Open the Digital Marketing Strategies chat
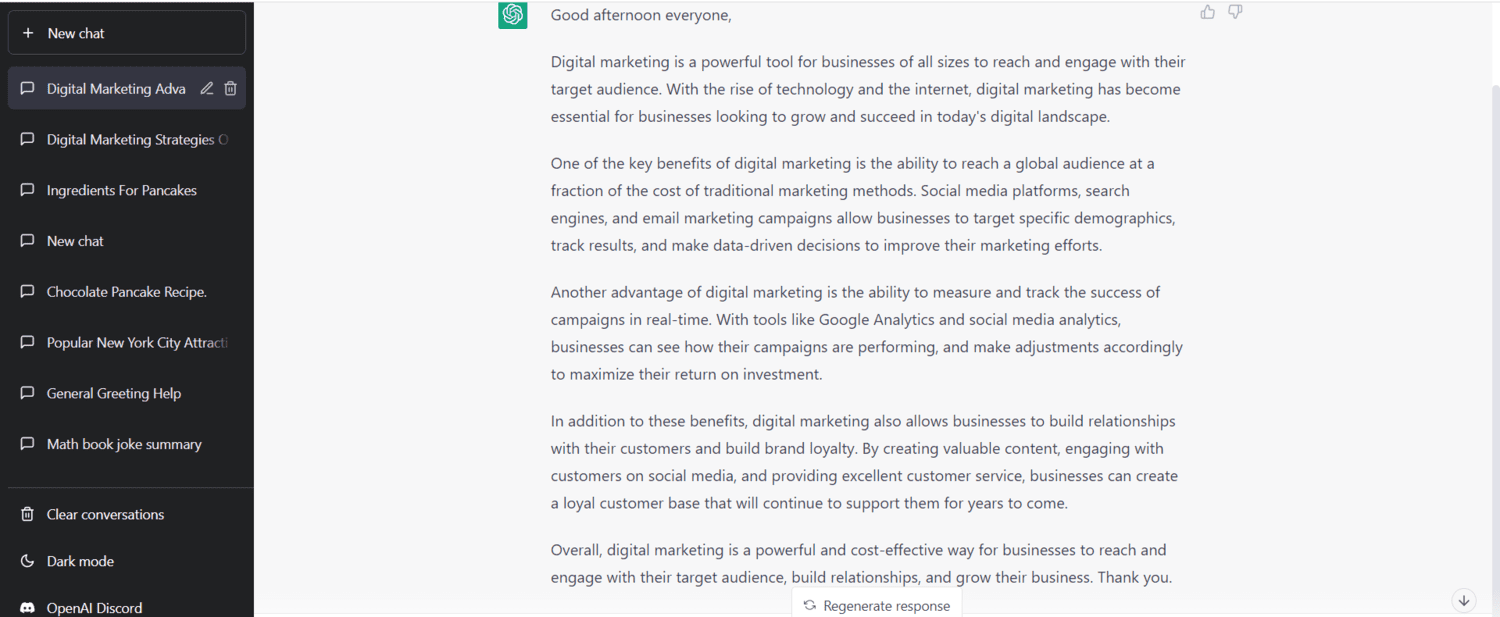The image size is (1500, 617). (x=127, y=139)
